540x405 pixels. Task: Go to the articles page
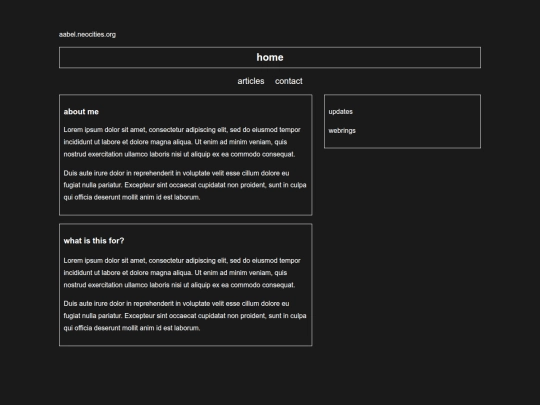pos(251,81)
